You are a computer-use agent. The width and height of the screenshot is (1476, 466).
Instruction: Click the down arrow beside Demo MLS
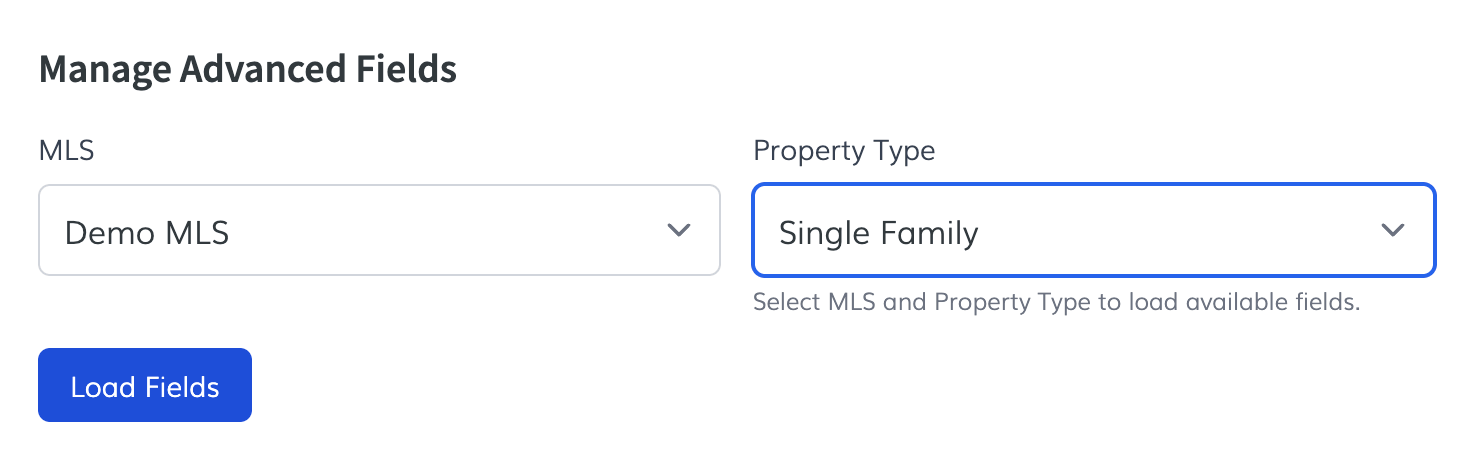tap(679, 230)
